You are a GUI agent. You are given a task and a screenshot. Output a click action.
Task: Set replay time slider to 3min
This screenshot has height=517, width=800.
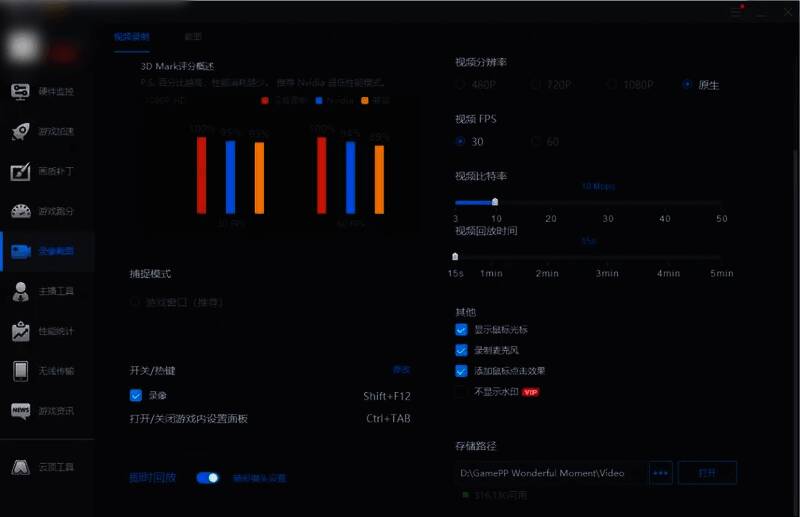[607, 257]
